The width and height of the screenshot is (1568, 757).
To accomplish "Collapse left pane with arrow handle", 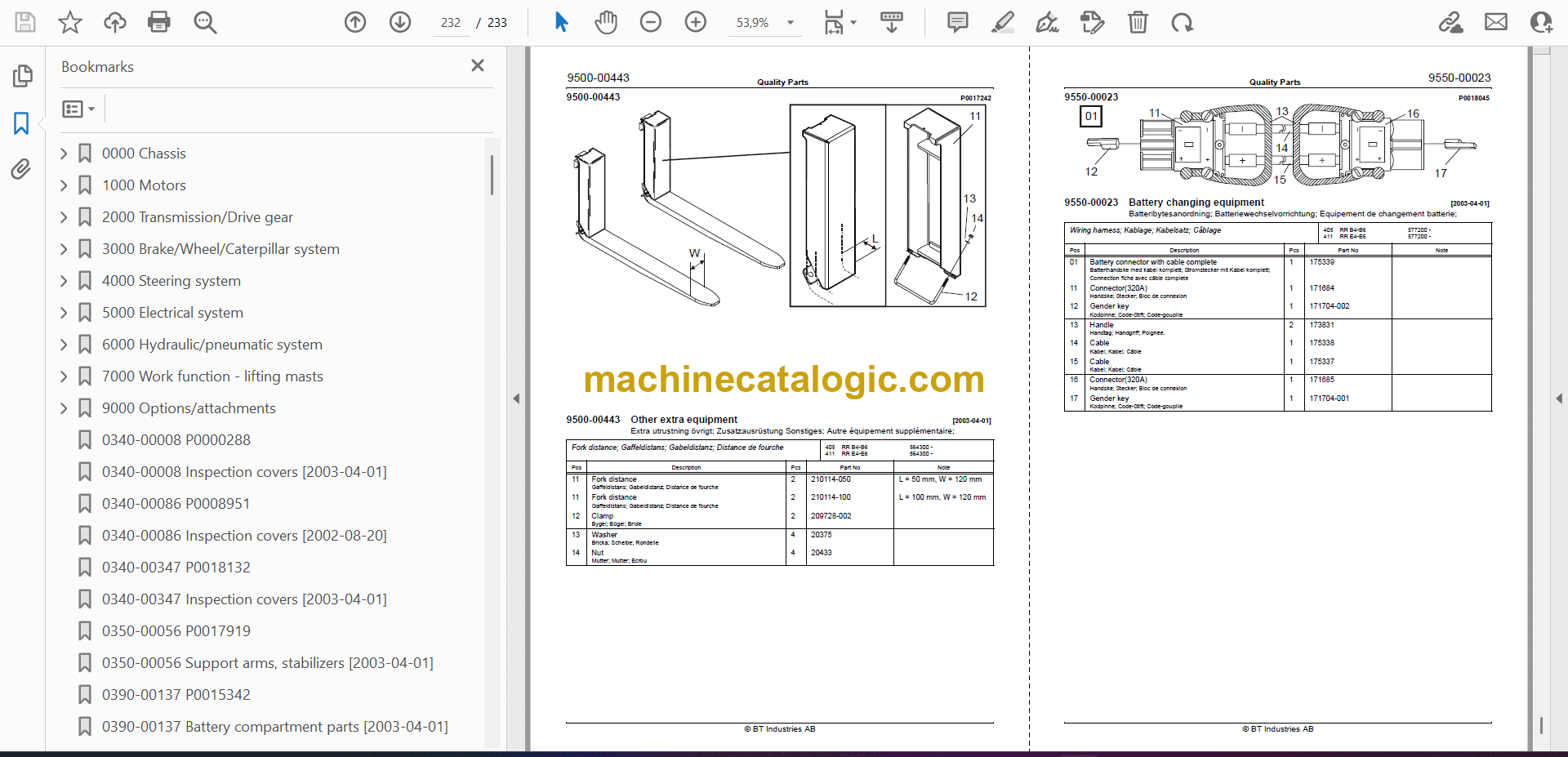I will point(516,399).
